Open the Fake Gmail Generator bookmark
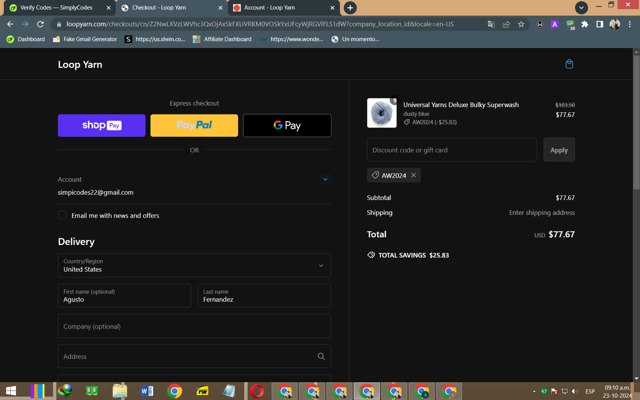This screenshot has width=640, height=400. 85,39
